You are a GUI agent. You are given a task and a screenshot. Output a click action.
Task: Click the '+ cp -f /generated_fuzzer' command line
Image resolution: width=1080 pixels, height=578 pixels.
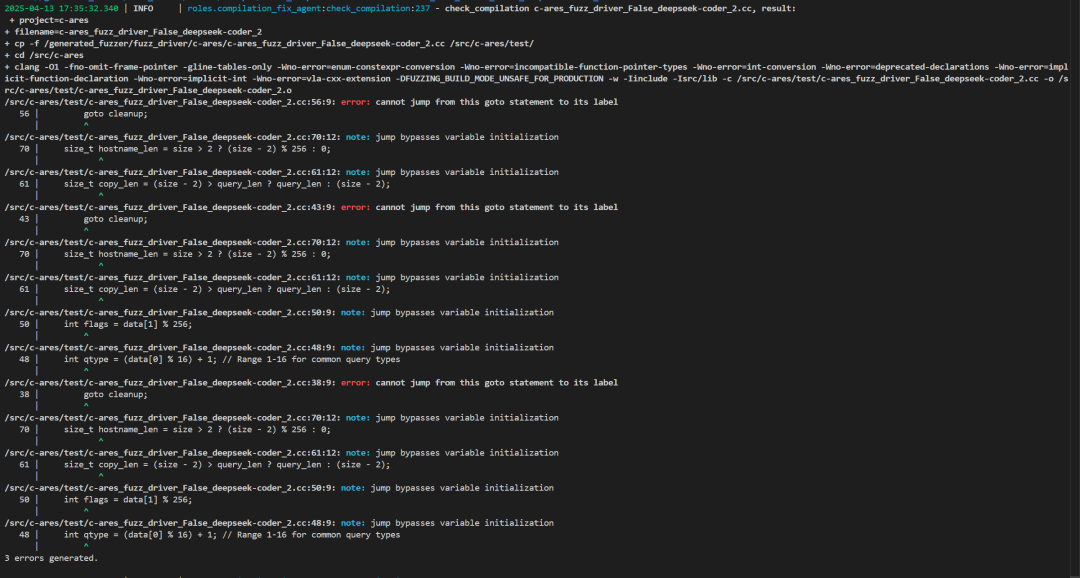[269, 44]
